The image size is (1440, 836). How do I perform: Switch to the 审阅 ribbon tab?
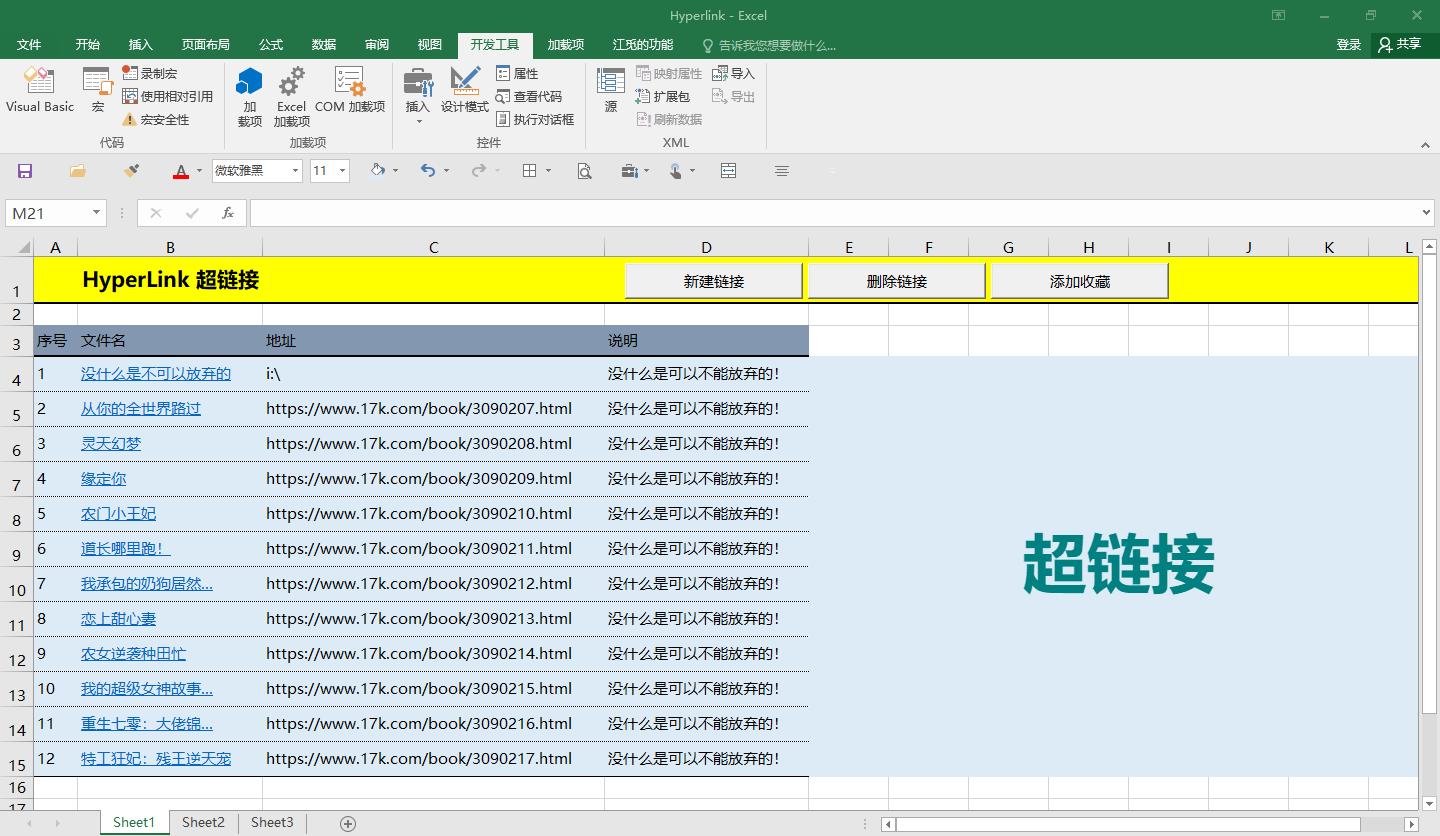click(376, 44)
